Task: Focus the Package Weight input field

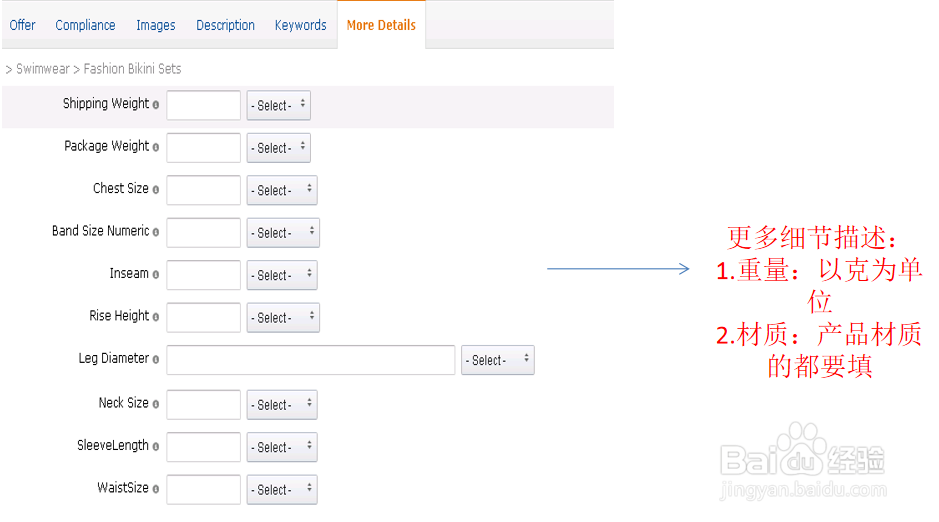Action: coord(203,148)
